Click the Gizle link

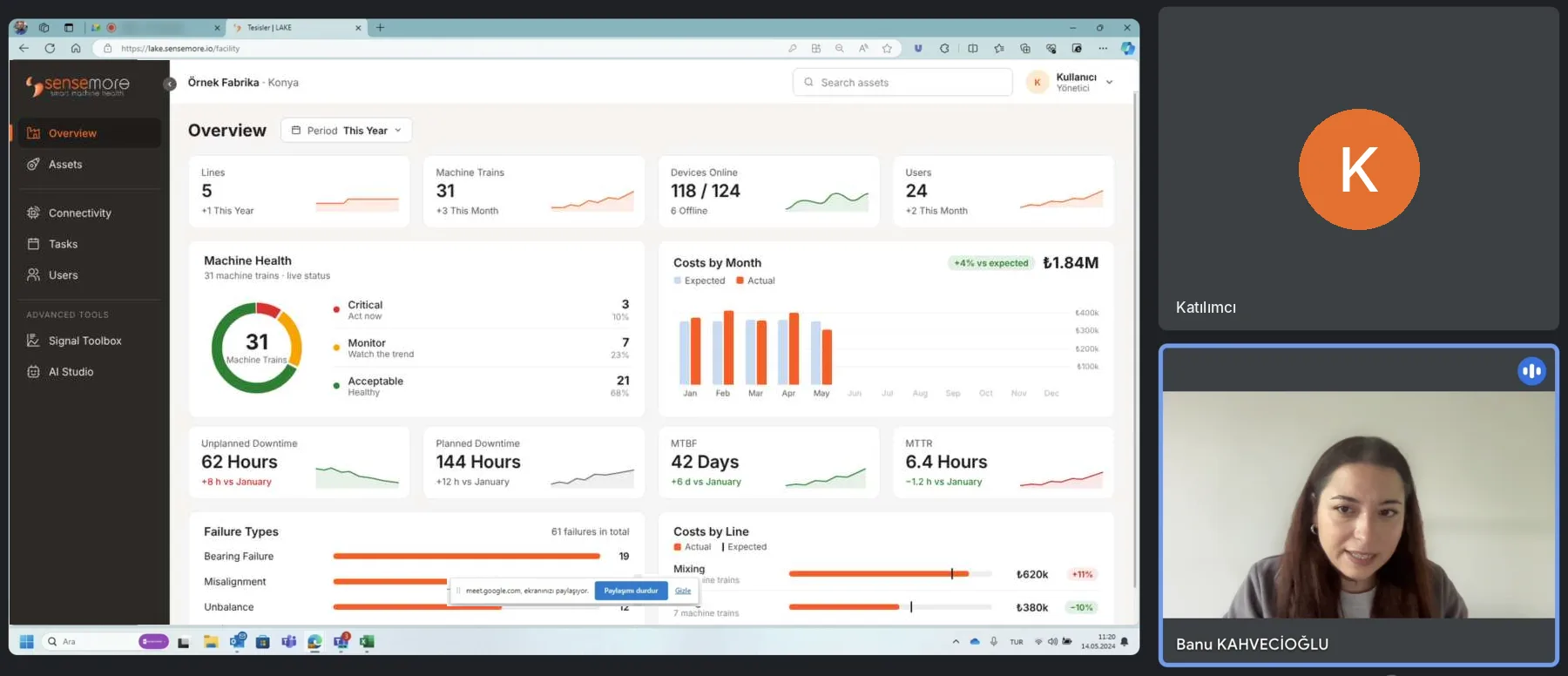coord(683,591)
